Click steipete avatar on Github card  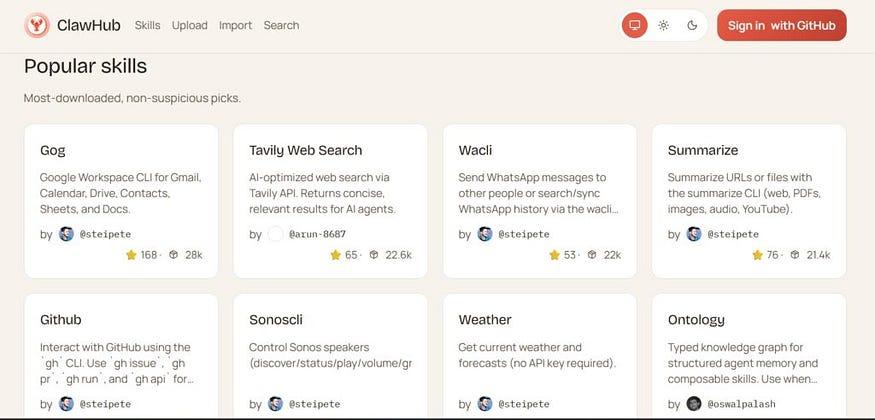(x=66, y=404)
